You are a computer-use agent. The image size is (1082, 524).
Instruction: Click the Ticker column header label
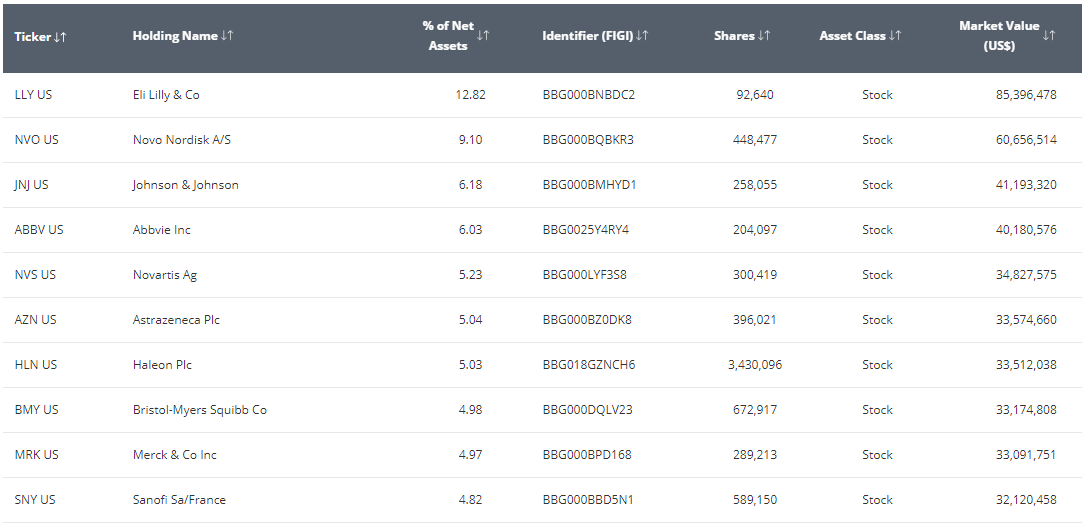pos(32,37)
